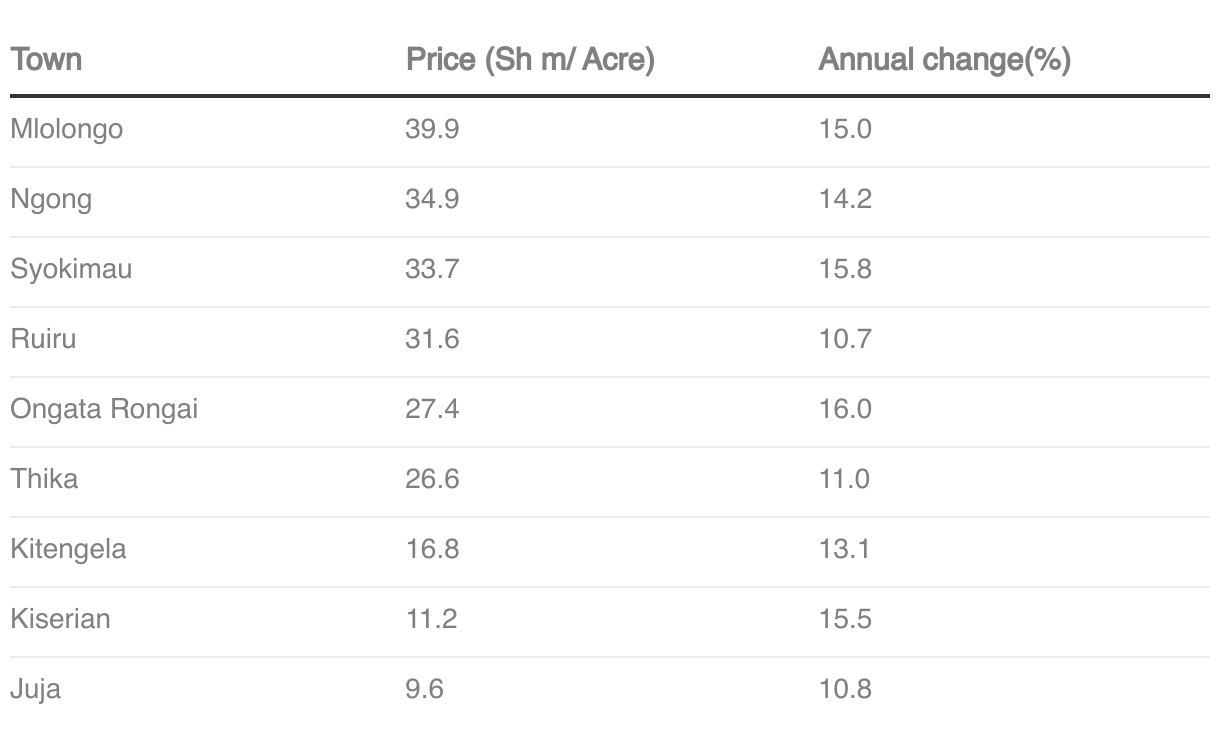This screenshot has height=736, width=1220.
Task: Click the Syokimau row label
Action: pyautogui.click(x=71, y=269)
